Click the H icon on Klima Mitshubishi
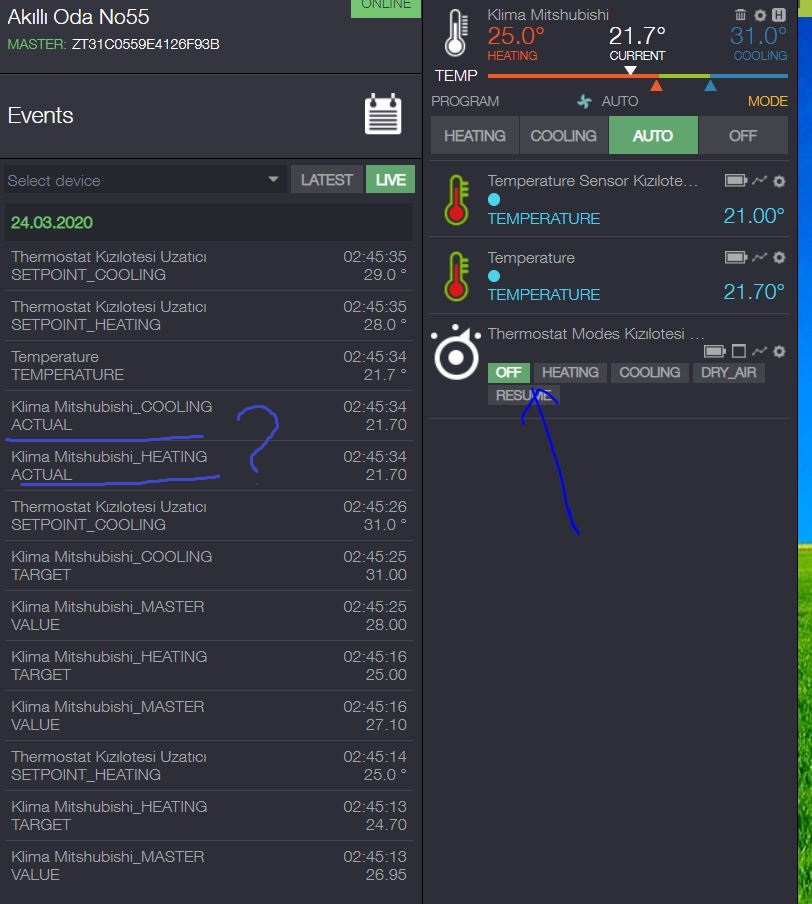The width and height of the screenshot is (812, 904). (779, 15)
